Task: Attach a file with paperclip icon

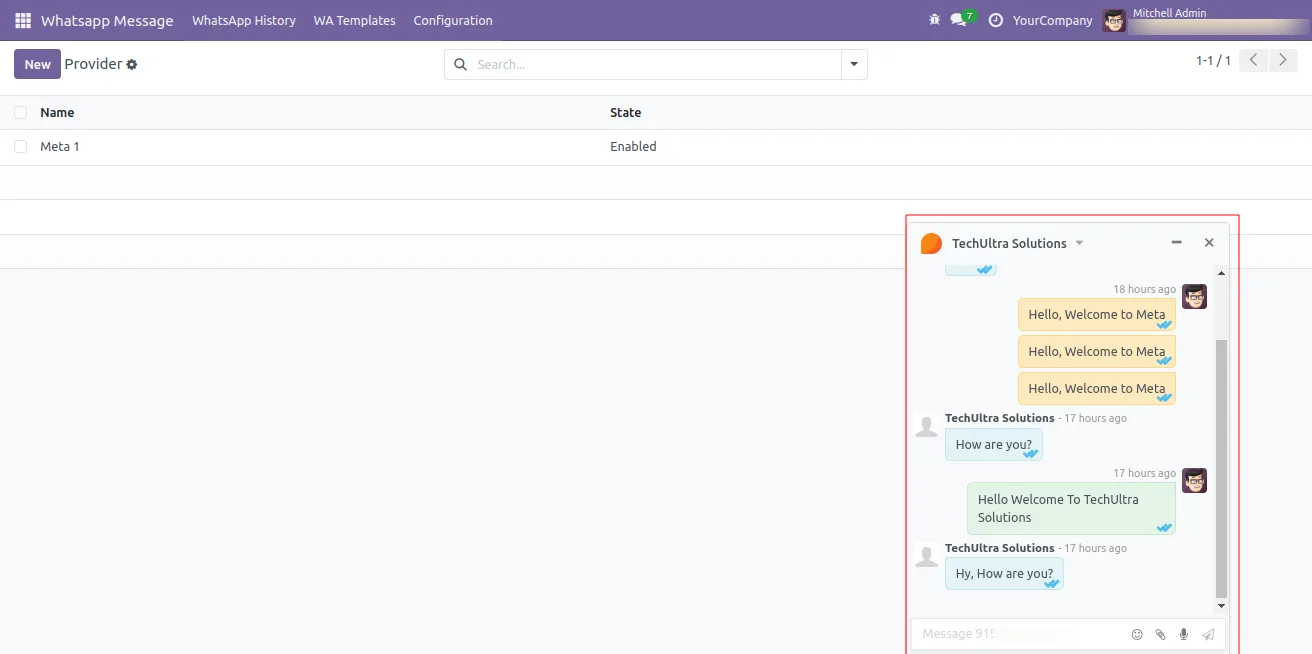Action: [1161, 634]
